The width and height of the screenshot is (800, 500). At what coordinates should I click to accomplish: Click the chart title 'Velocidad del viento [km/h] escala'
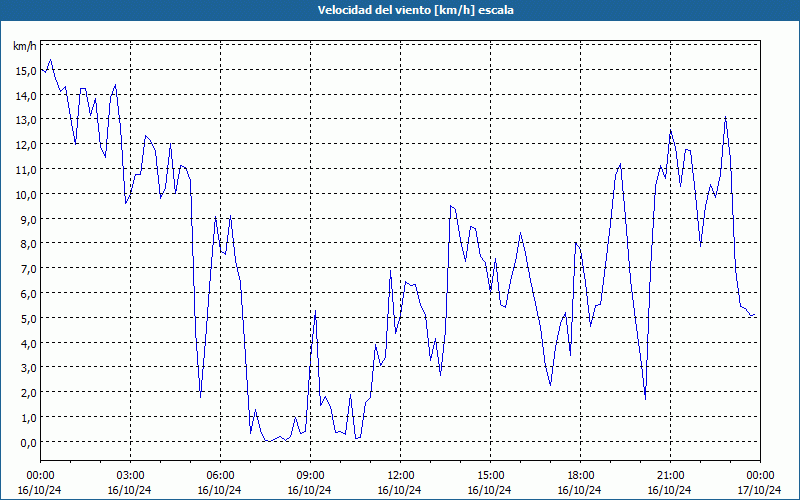pos(415,10)
